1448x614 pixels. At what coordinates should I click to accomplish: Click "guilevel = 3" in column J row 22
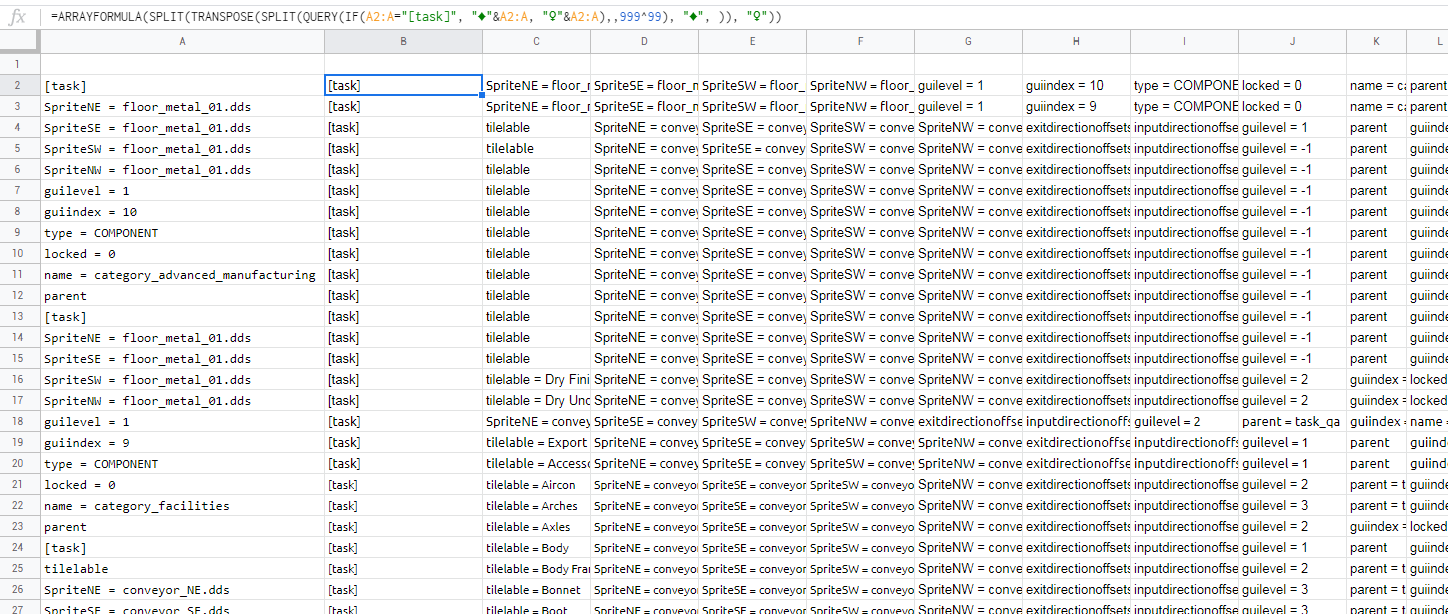pos(1292,505)
